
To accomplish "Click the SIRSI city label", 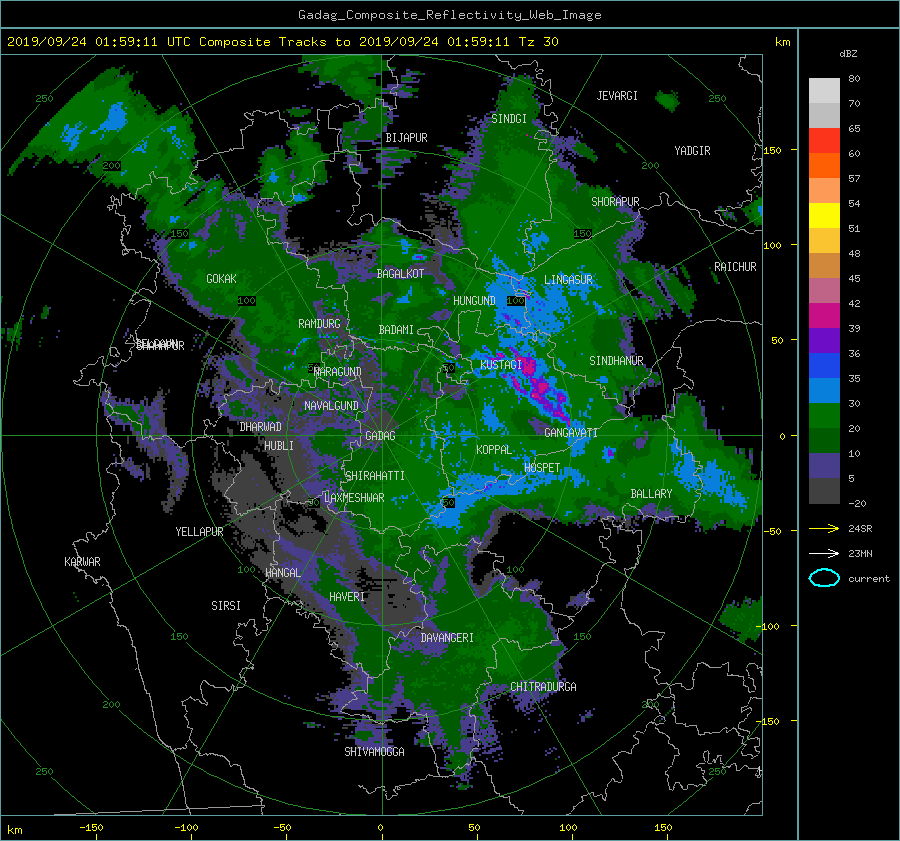I will (x=226, y=606).
